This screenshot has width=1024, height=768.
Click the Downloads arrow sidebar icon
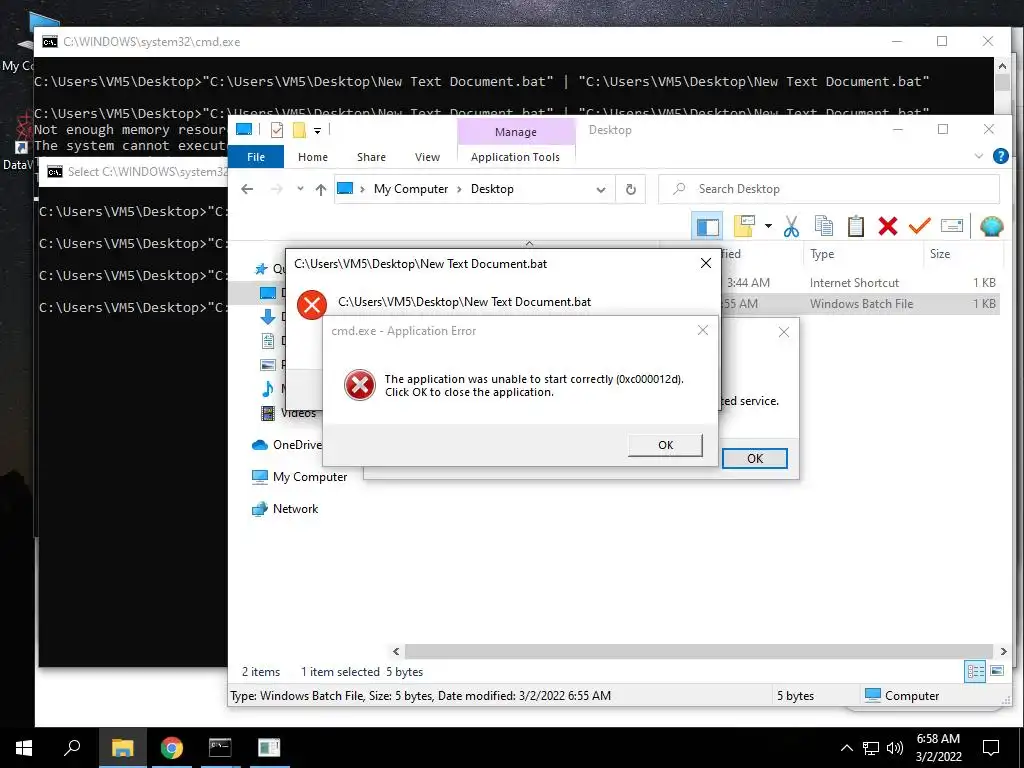pos(268,317)
